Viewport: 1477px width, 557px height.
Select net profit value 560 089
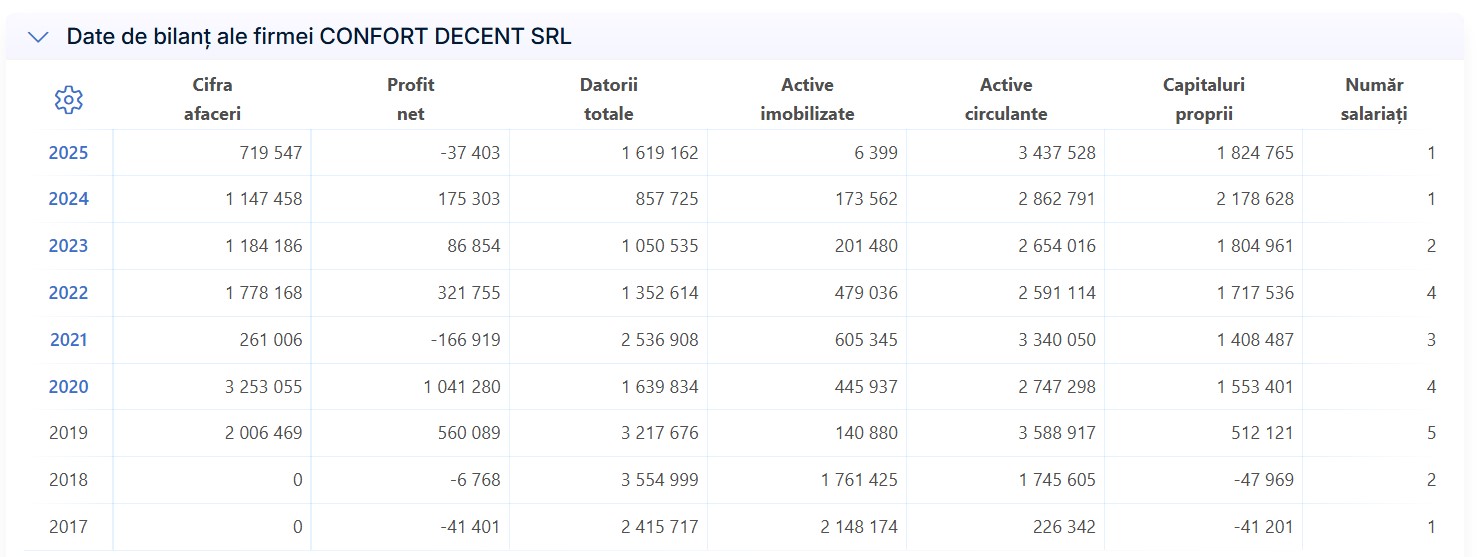click(468, 433)
